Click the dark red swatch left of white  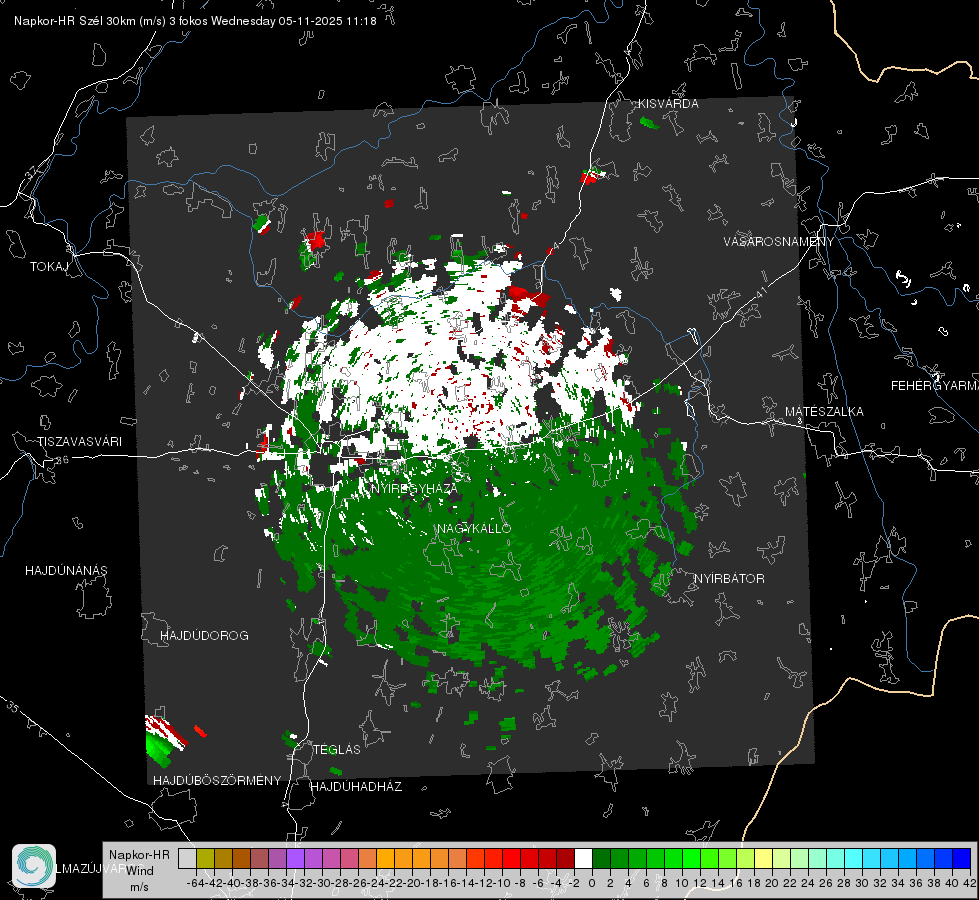coord(565,859)
